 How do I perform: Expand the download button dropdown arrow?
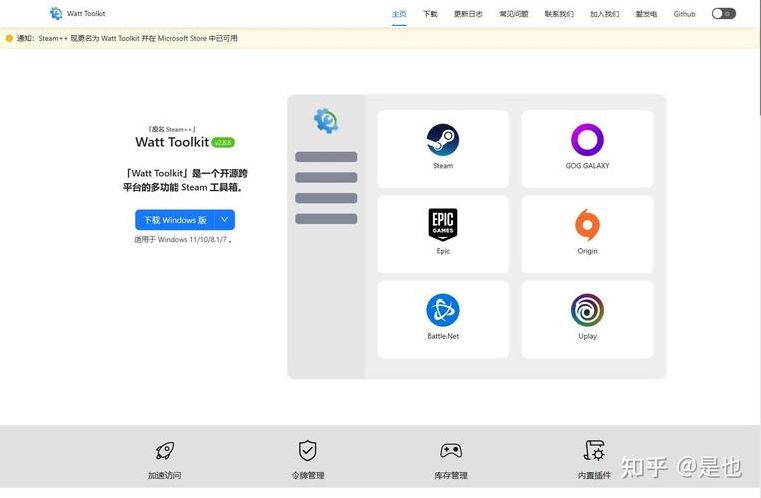225,220
